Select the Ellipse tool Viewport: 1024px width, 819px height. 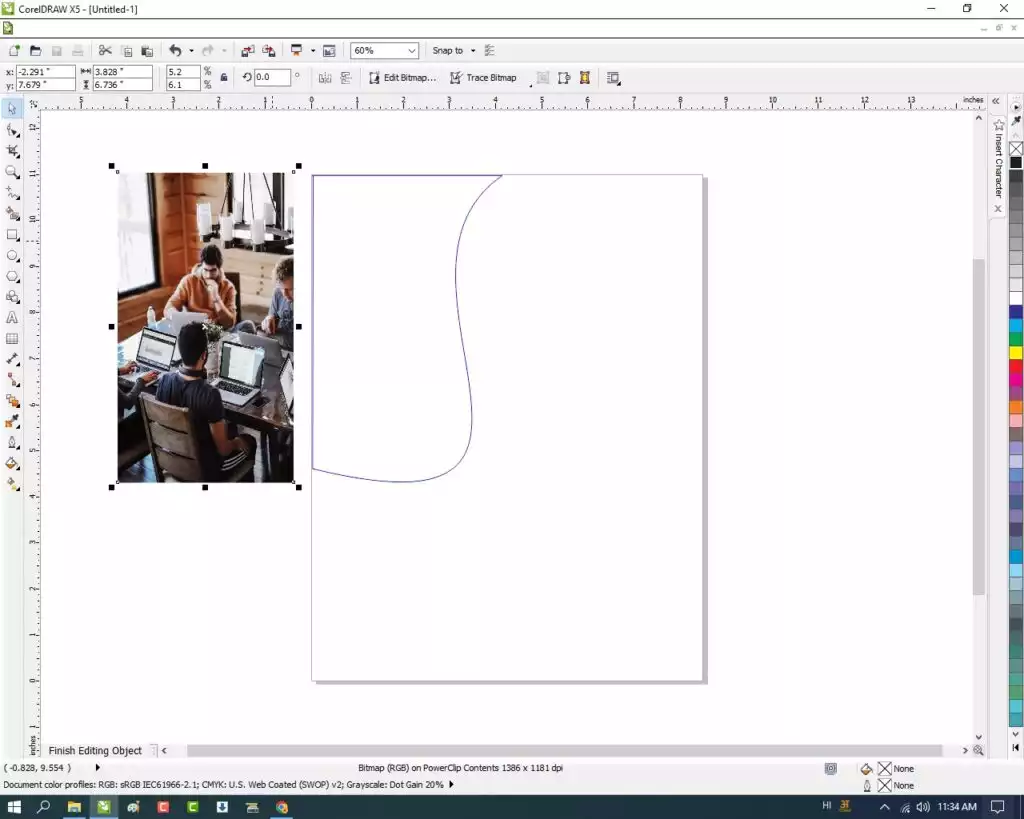pyautogui.click(x=12, y=255)
